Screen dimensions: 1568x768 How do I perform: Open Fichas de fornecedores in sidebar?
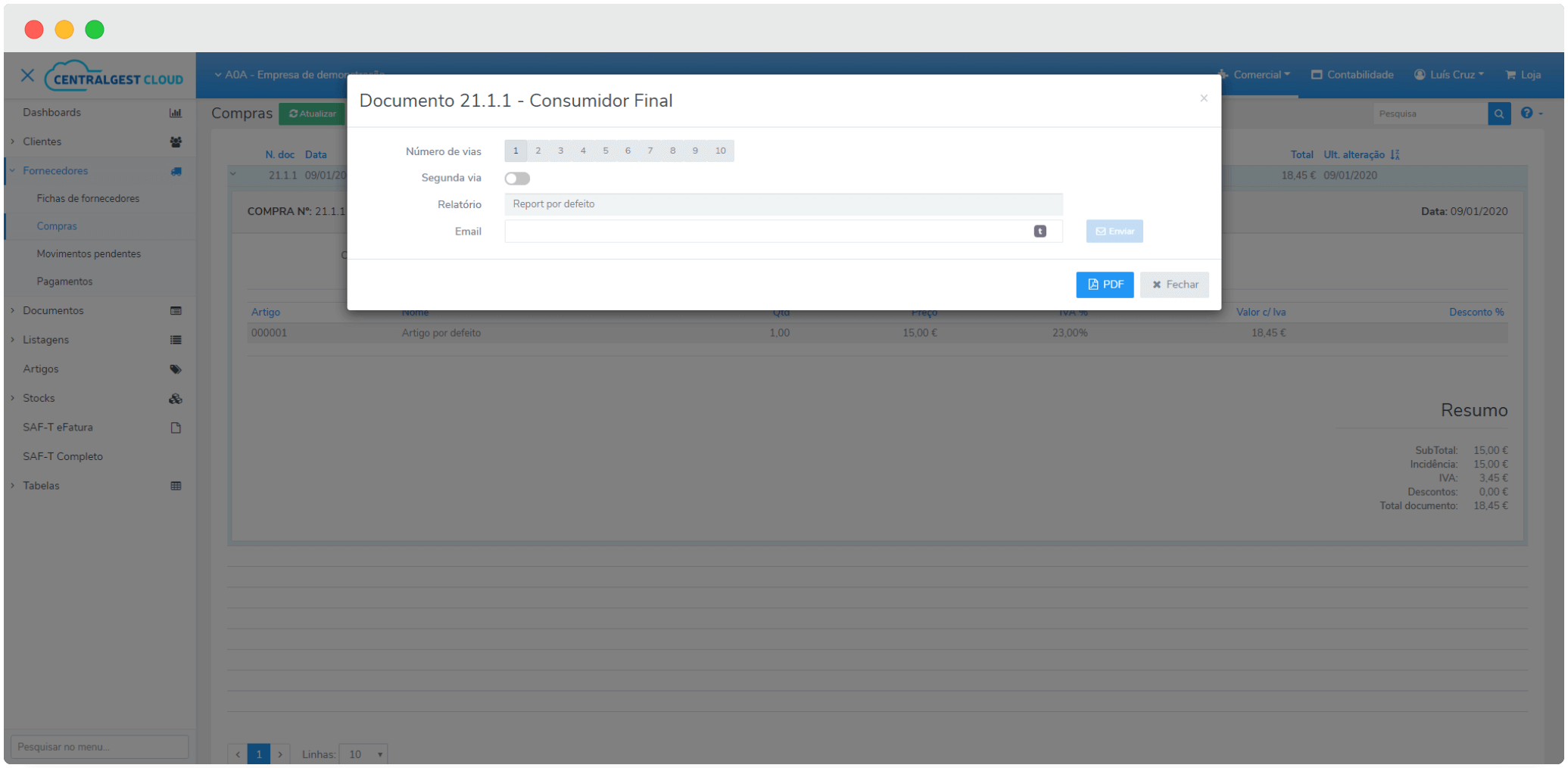pos(88,198)
